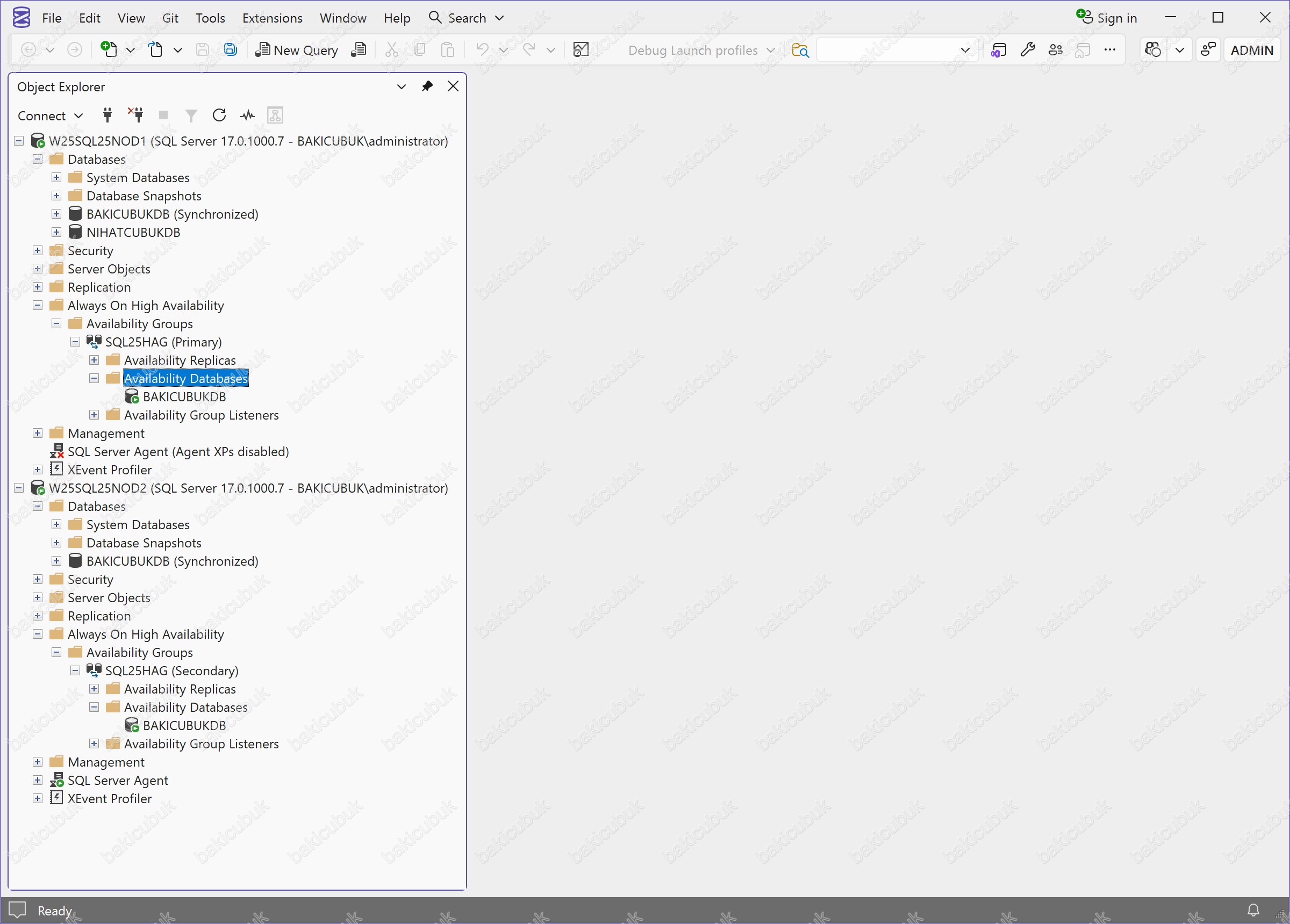Open the Connect dropdown in Object Explorer
This screenshot has height=924, width=1290.
[50, 115]
